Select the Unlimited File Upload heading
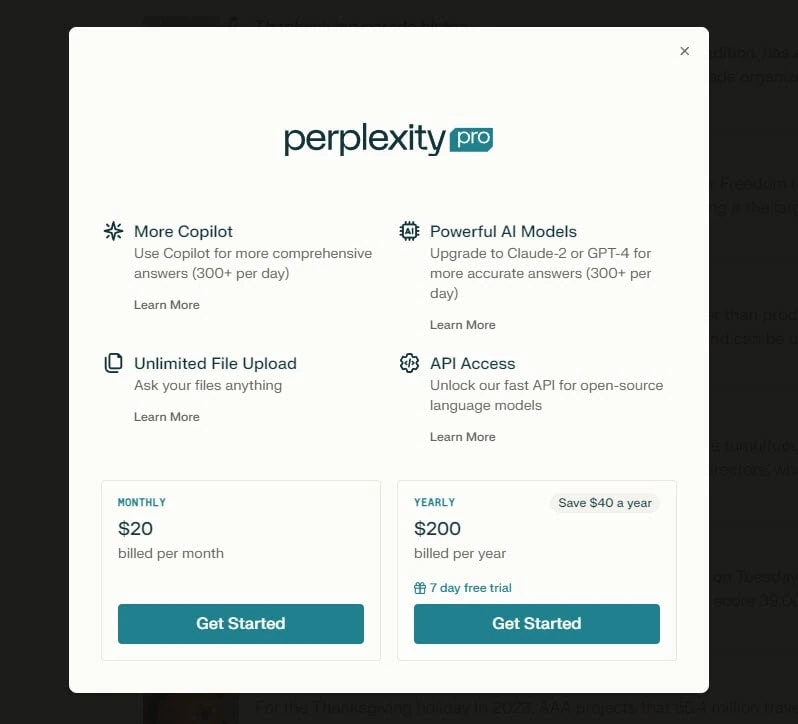The image size is (798, 724). [215, 363]
